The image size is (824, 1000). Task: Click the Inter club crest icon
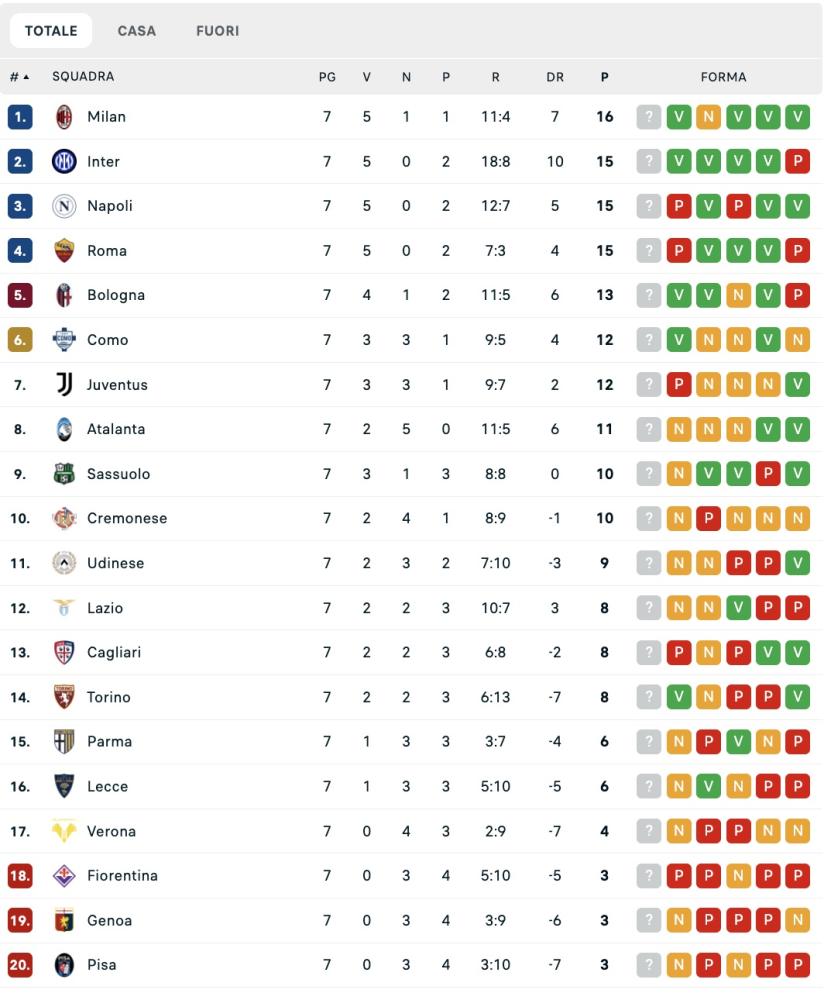click(64, 161)
